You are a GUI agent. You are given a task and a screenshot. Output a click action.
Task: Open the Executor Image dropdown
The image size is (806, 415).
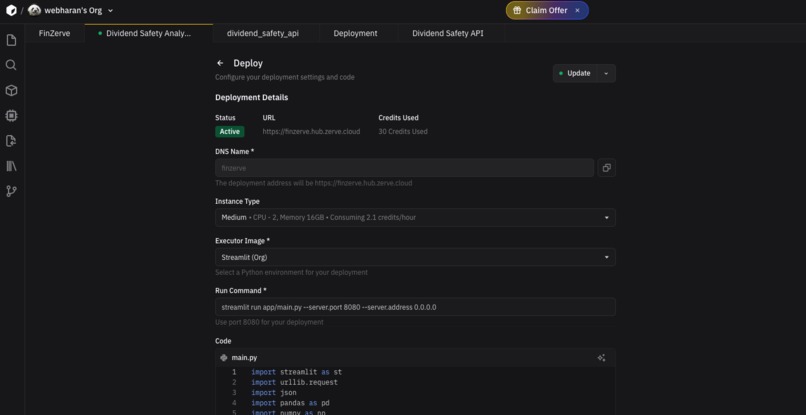pyautogui.click(x=415, y=257)
